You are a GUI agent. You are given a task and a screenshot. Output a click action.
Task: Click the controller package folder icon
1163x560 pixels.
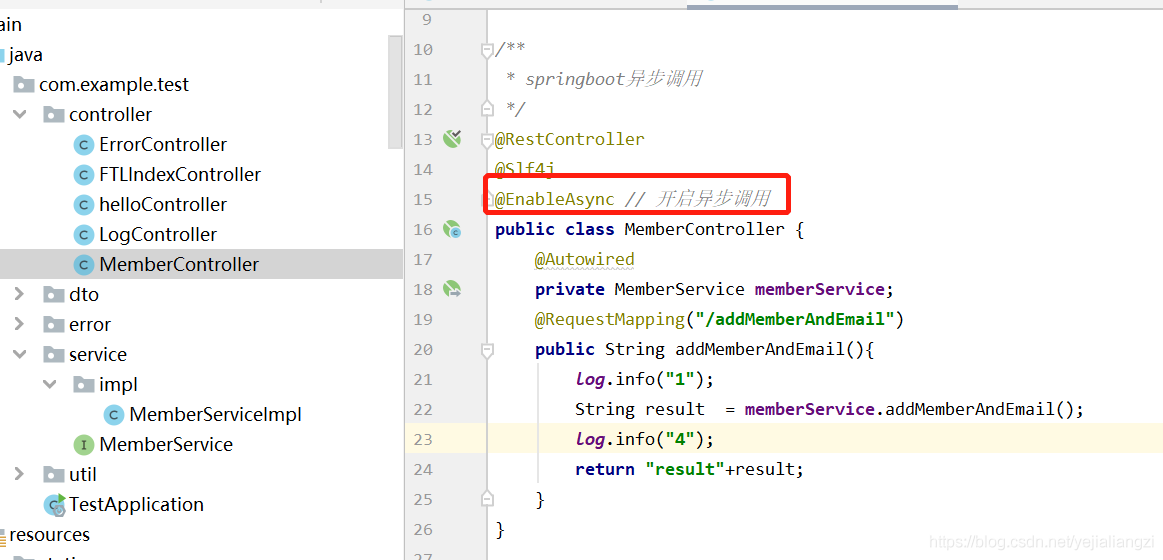point(53,114)
